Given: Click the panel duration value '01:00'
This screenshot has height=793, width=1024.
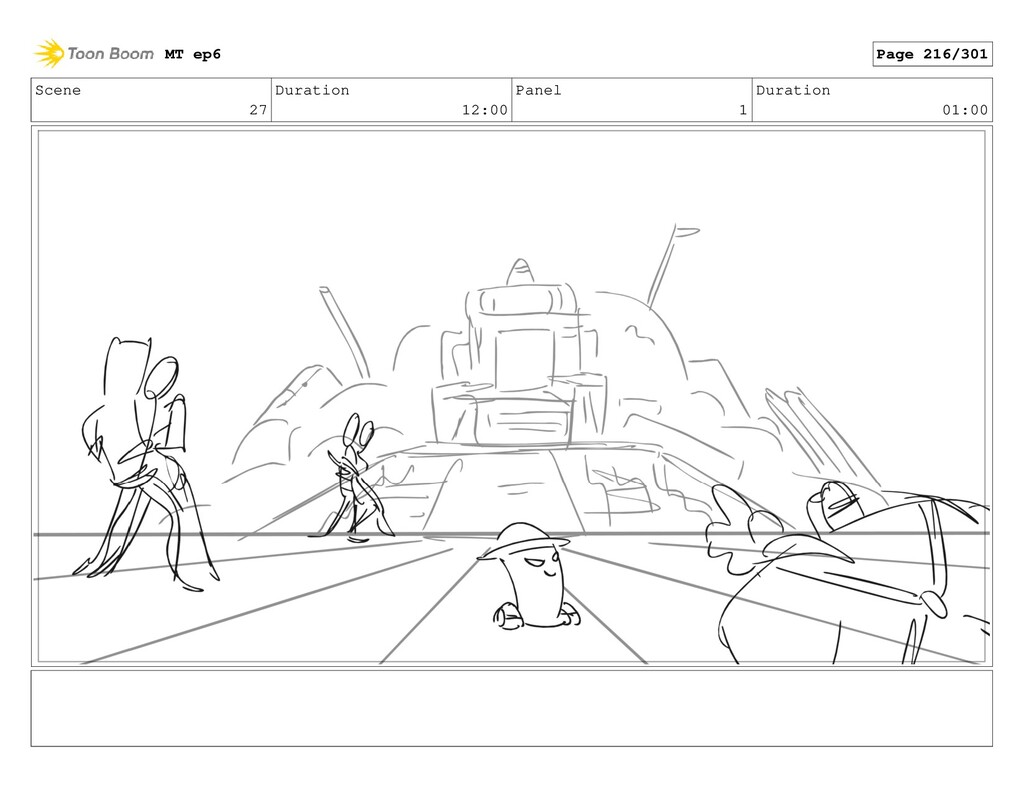Looking at the screenshot, I should tap(965, 110).
